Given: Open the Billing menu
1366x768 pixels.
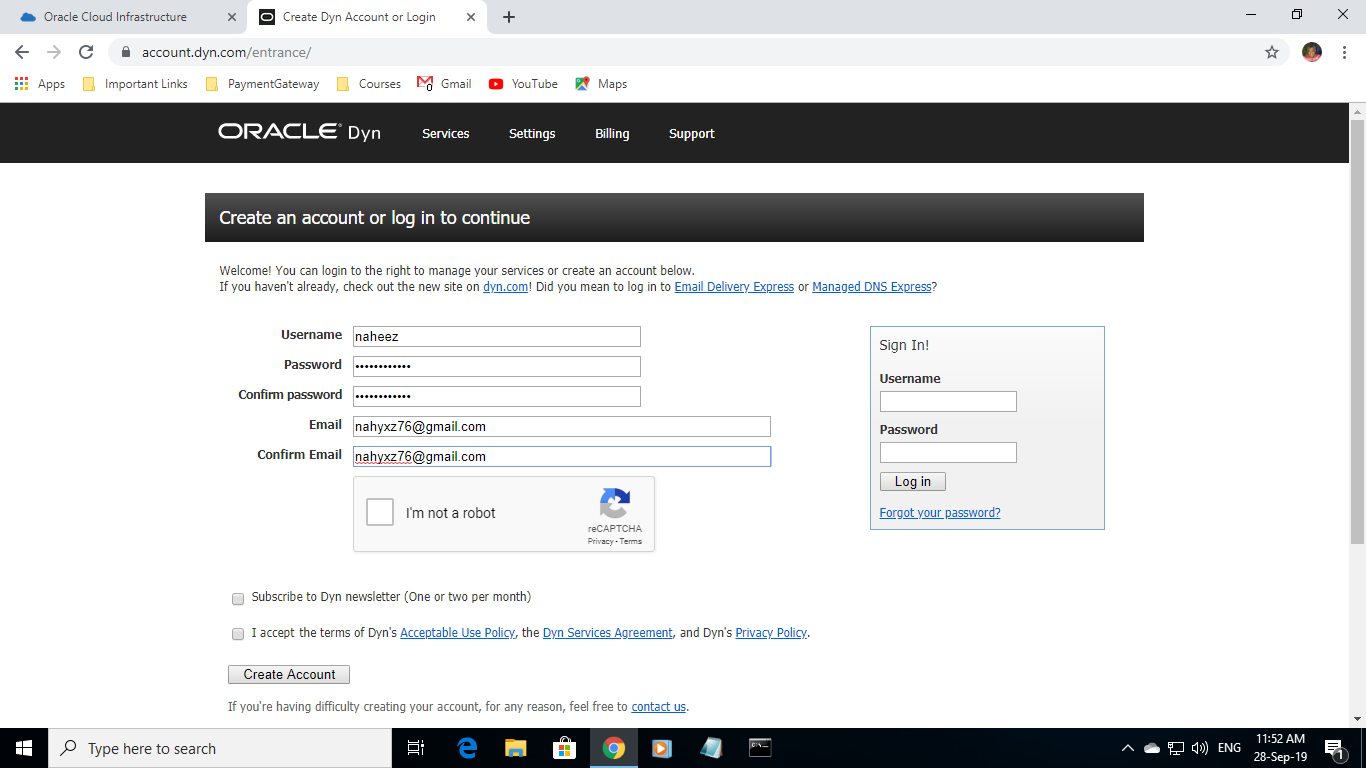Looking at the screenshot, I should (x=612, y=133).
